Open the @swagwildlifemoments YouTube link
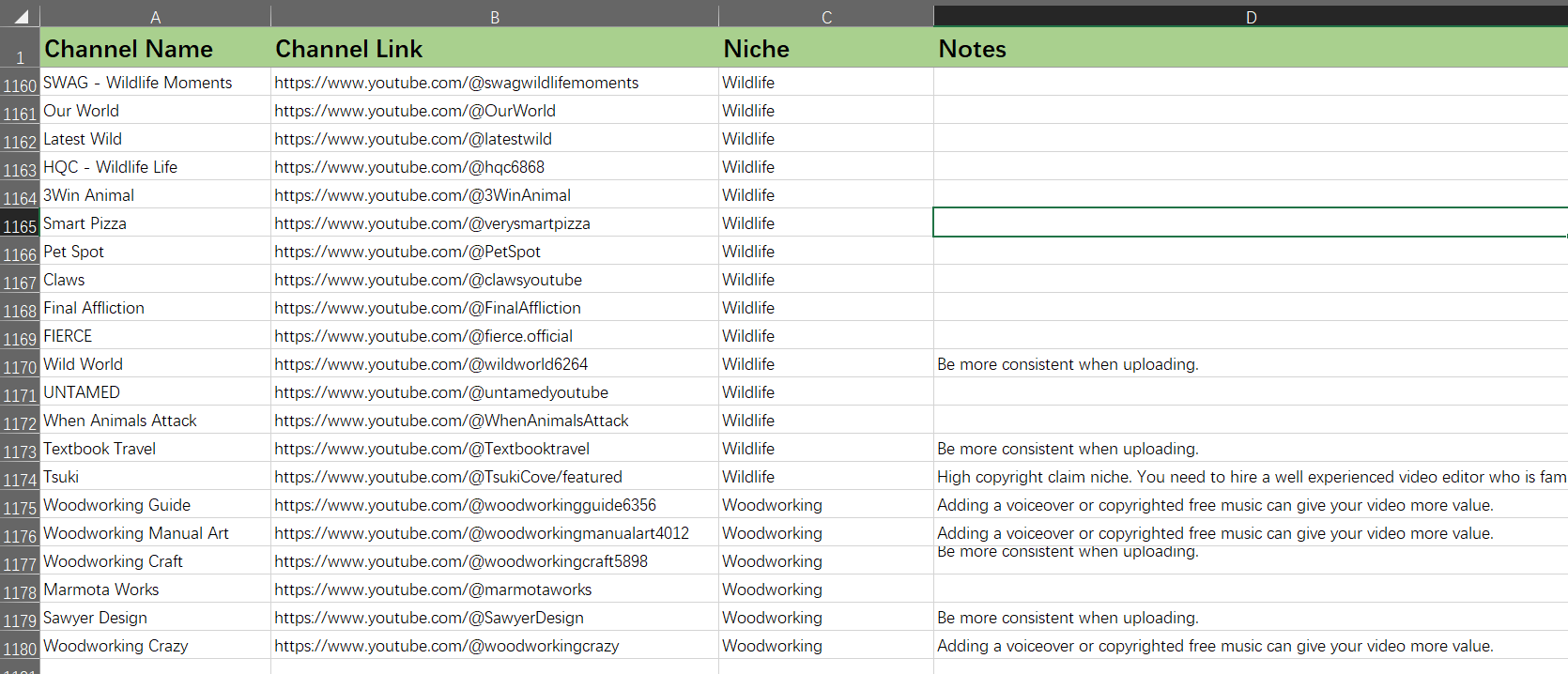1568x674 pixels. (x=456, y=83)
